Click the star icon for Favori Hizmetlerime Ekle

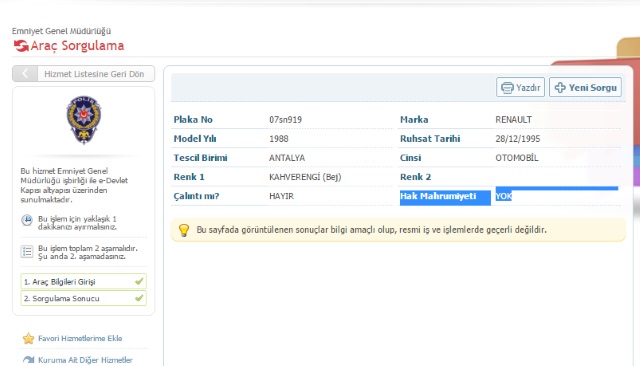(x=28, y=338)
